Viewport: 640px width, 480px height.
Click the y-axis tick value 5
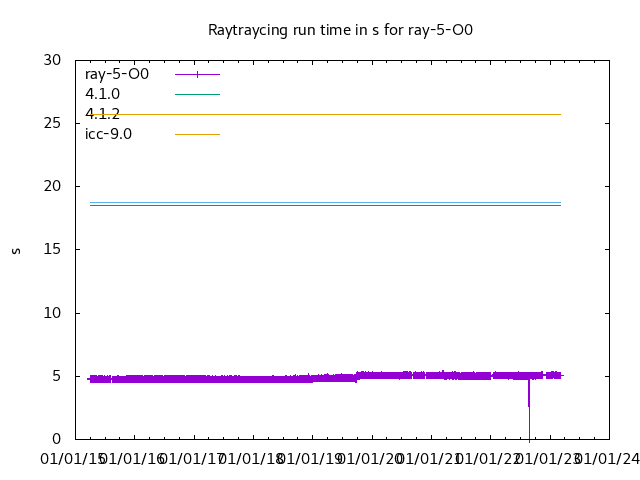[58, 376]
